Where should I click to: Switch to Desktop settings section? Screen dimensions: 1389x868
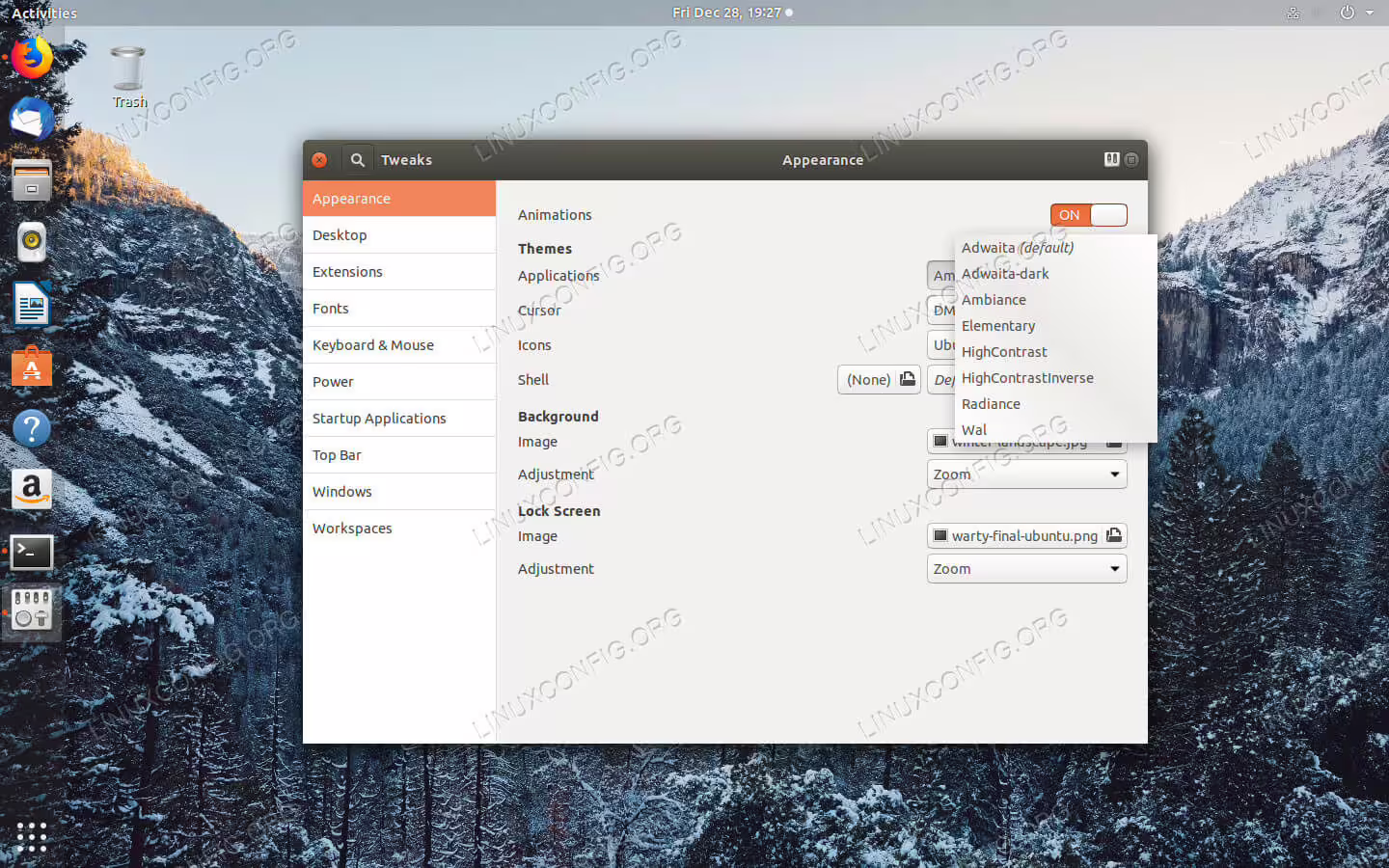(x=399, y=235)
